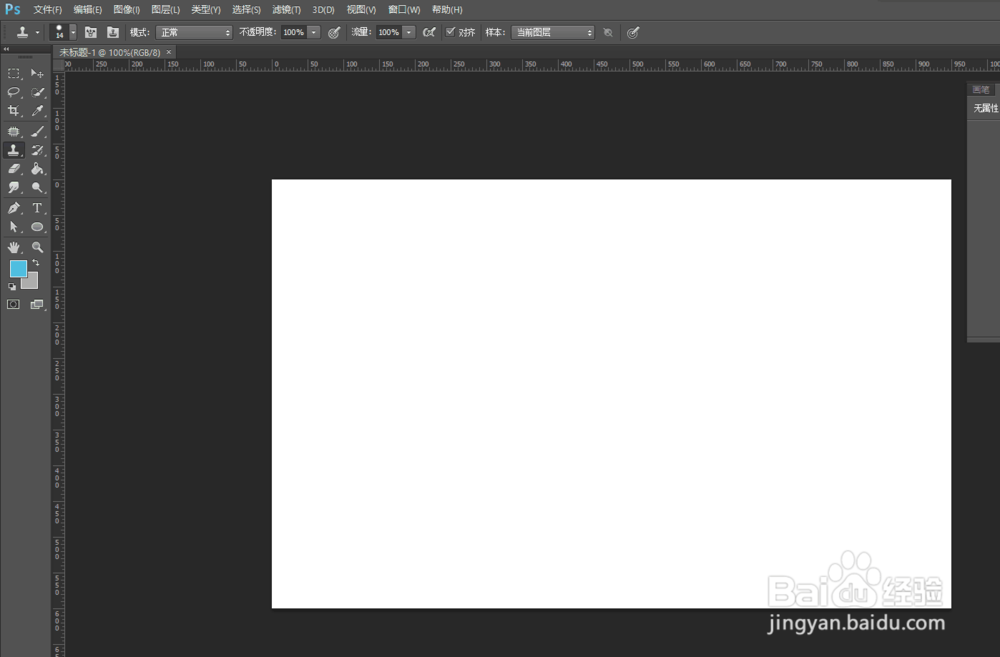Select the Smudge tool
1000x657 pixels.
tap(13, 188)
